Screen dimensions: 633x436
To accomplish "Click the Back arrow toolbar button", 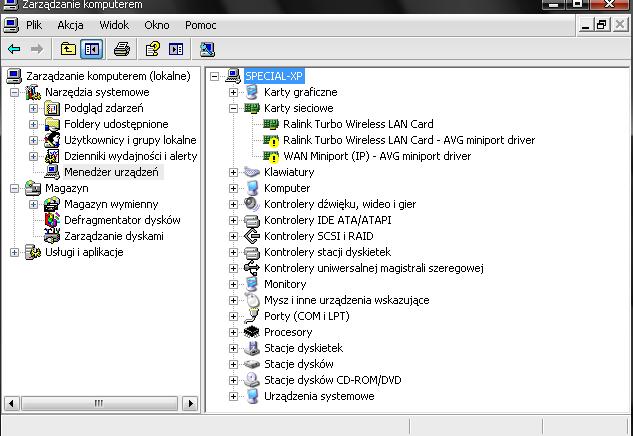I will (x=14, y=49).
